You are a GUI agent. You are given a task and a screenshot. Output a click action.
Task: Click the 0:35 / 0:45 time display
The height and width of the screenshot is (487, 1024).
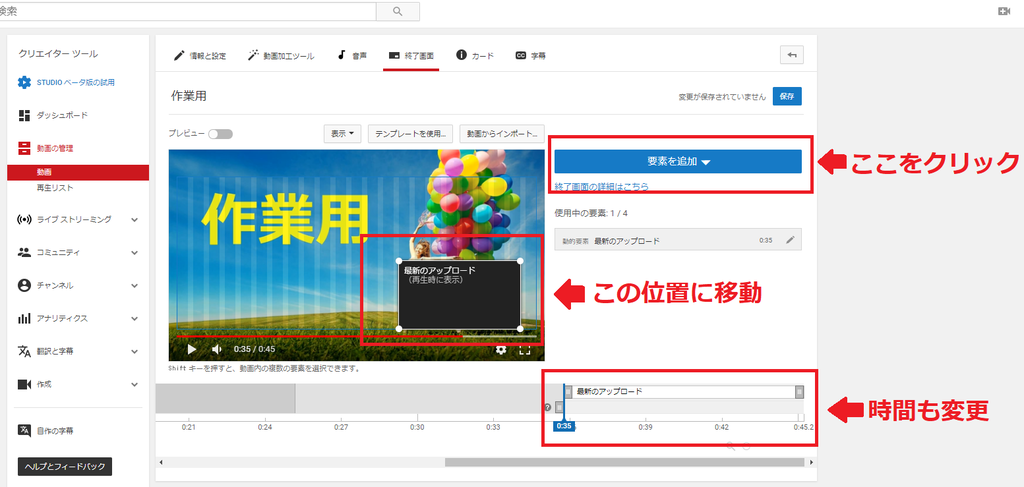tap(255, 349)
